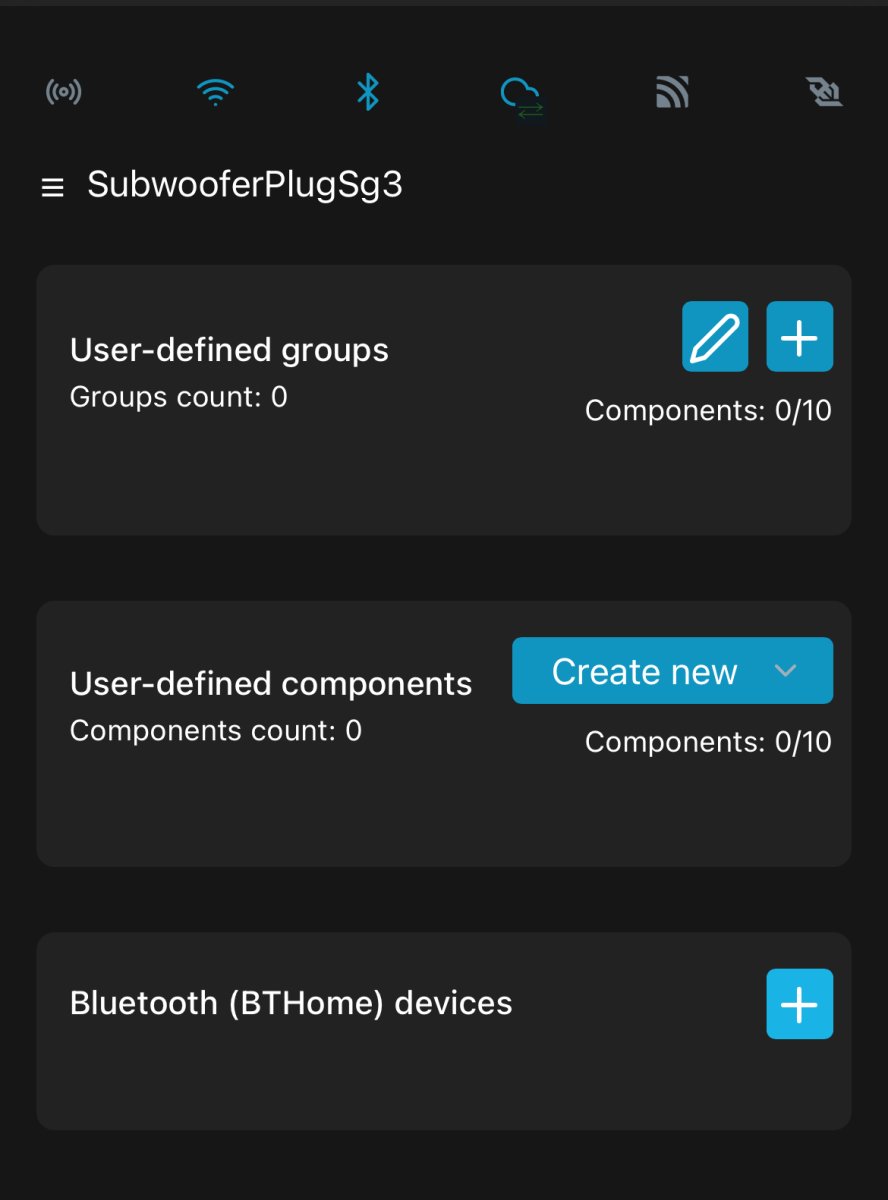
Task: Click the gray RSS-style signal icon
Action: (672, 93)
